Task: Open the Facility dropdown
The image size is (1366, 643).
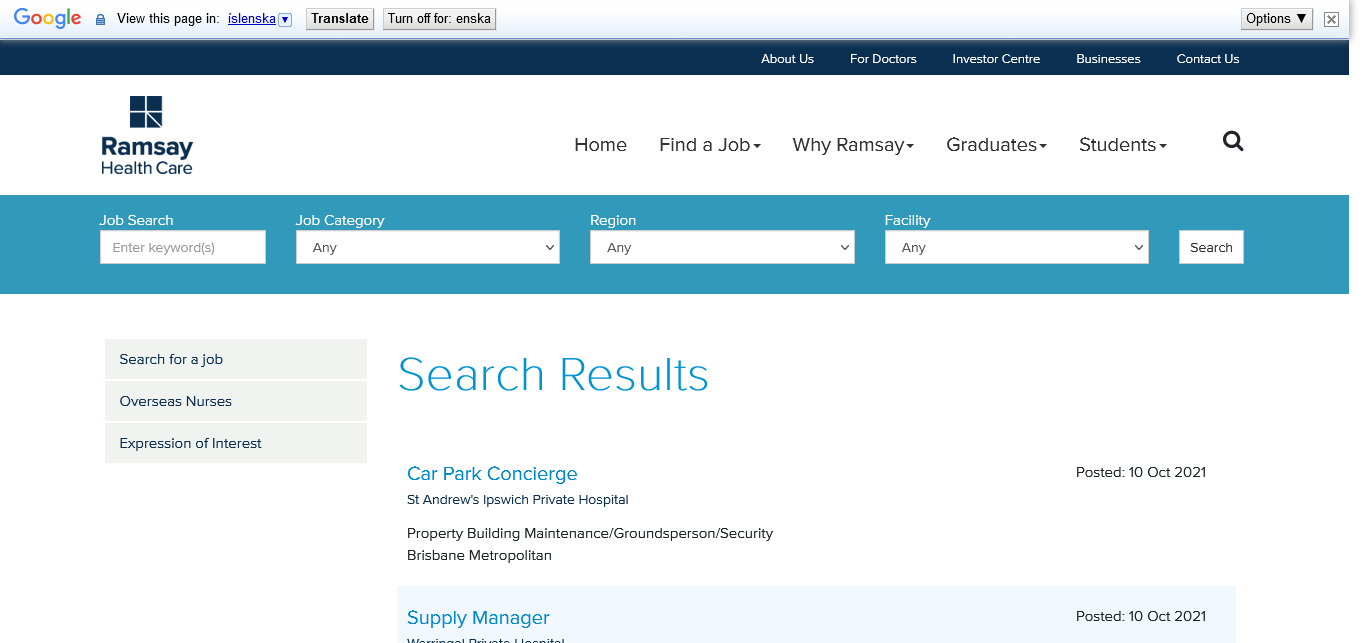Action: coord(1016,247)
